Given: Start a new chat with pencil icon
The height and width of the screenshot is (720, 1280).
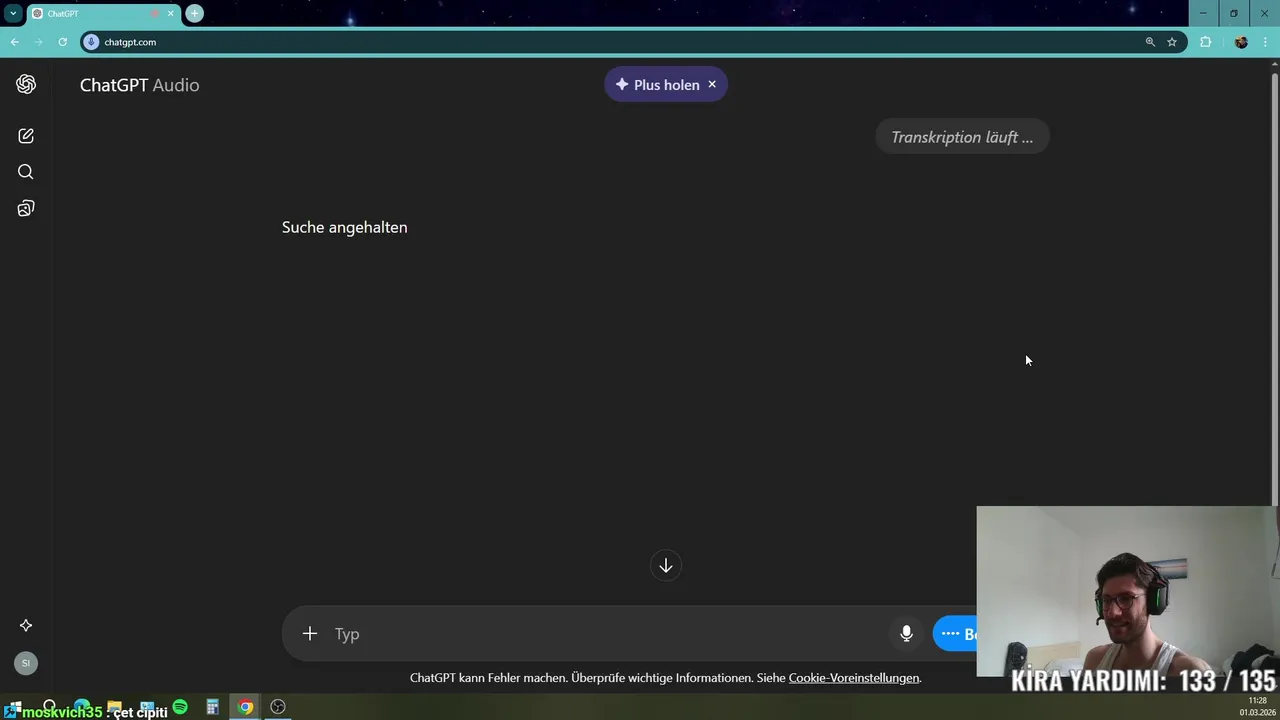Looking at the screenshot, I should pos(26,136).
